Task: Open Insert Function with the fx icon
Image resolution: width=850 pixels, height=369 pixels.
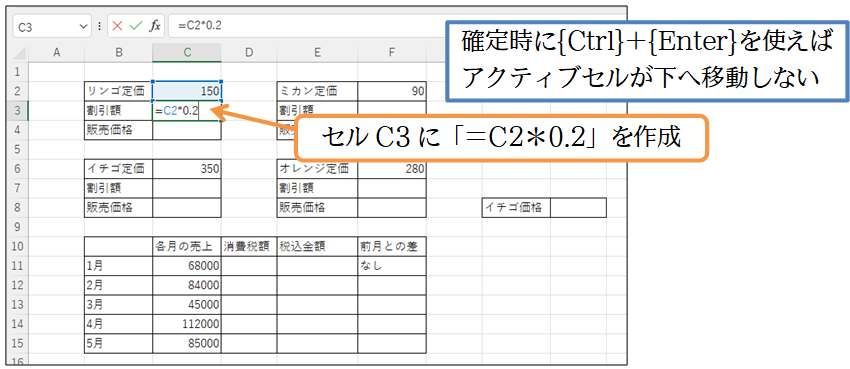Action: pyautogui.click(x=155, y=26)
